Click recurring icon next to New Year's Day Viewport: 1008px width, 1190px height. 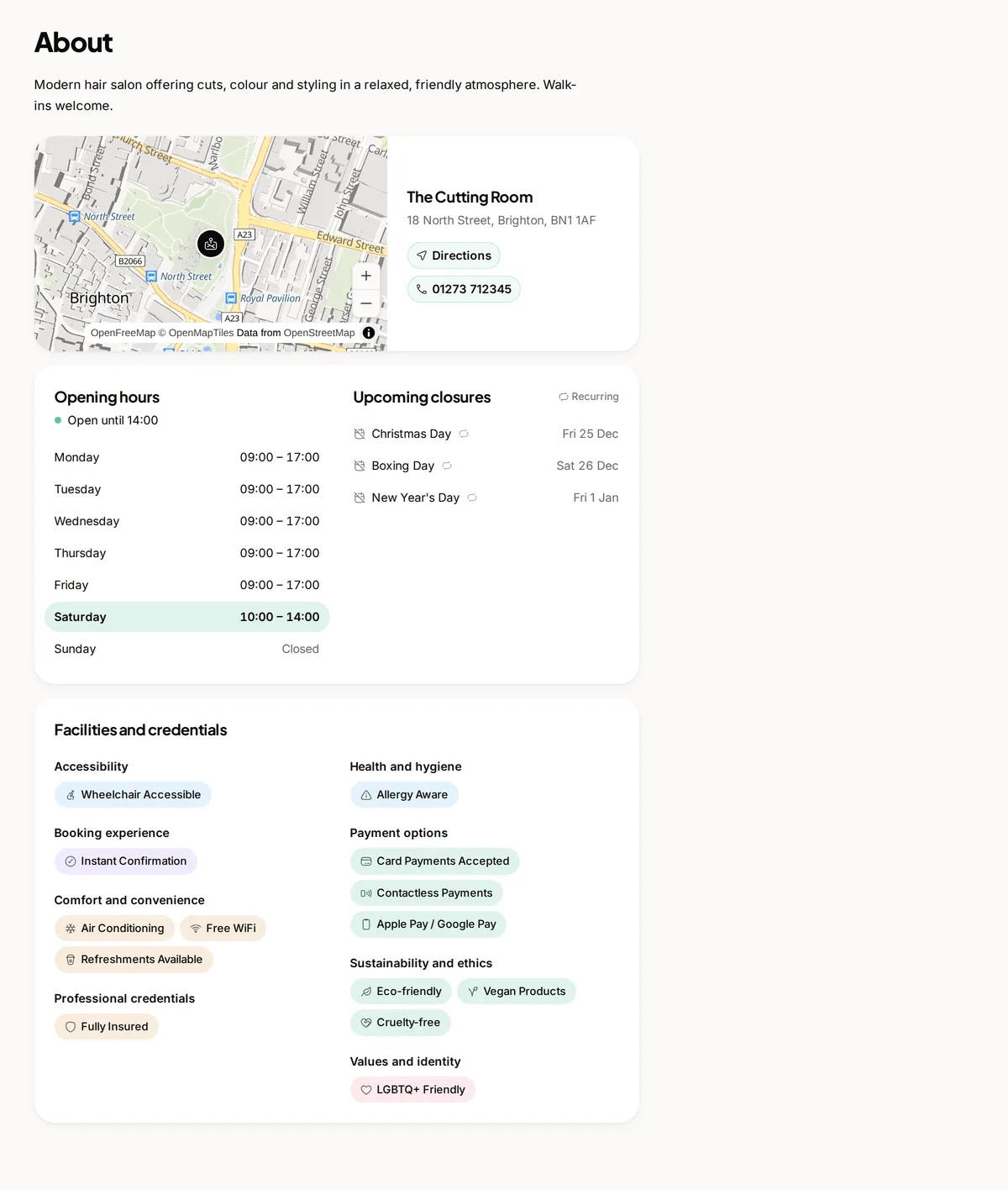472,498
